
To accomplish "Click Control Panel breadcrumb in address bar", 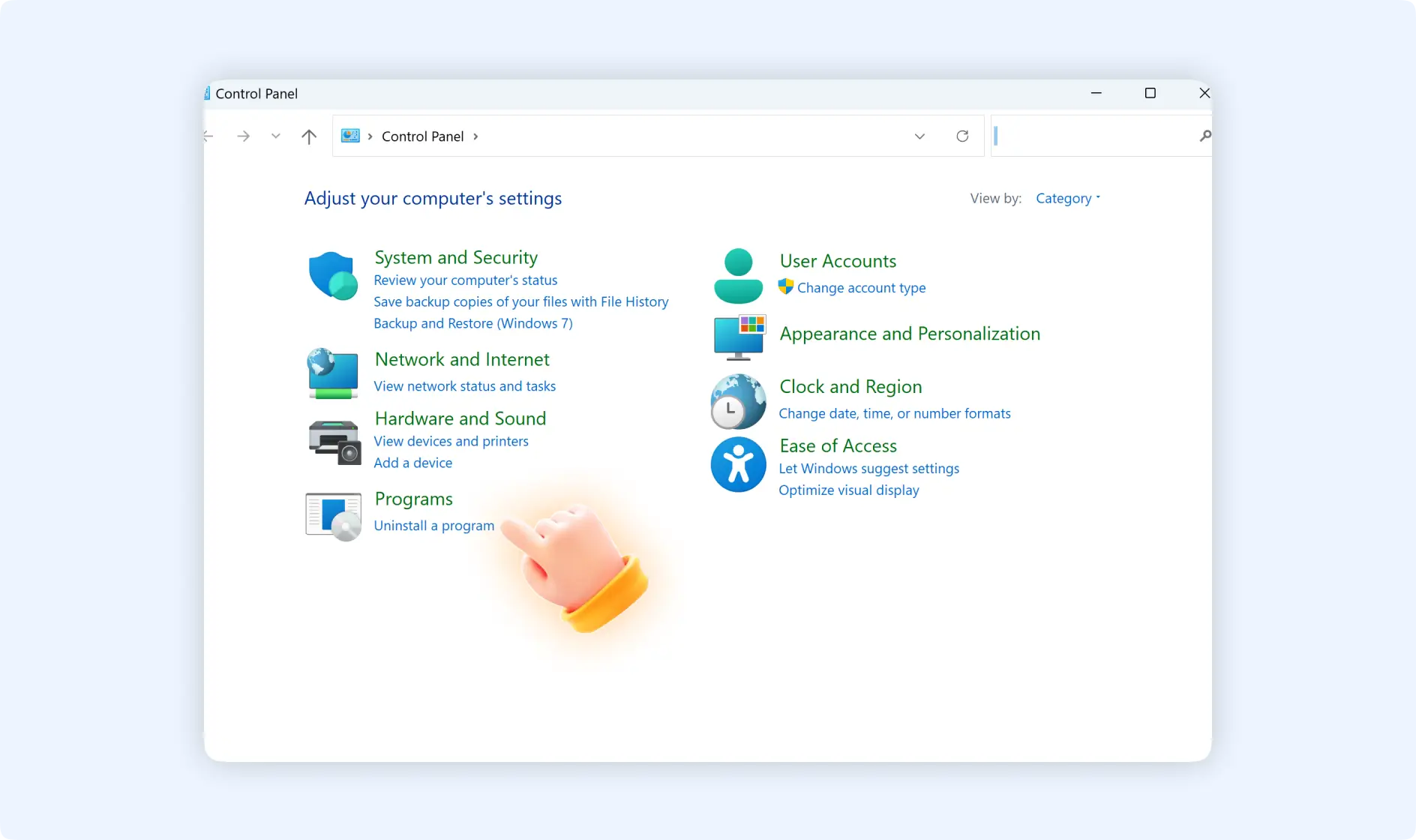I will pyautogui.click(x=422, y=136).
